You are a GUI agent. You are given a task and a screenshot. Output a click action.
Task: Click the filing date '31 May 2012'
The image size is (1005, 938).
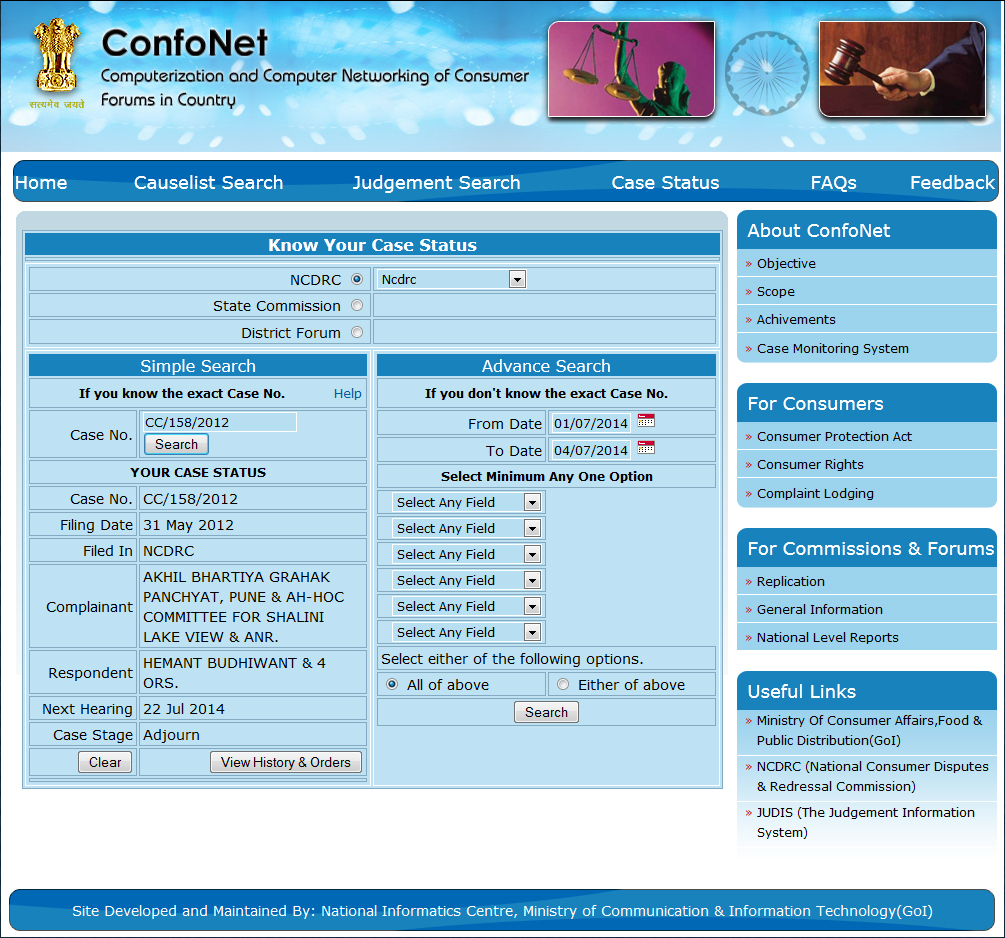click(x=188, y=525)
